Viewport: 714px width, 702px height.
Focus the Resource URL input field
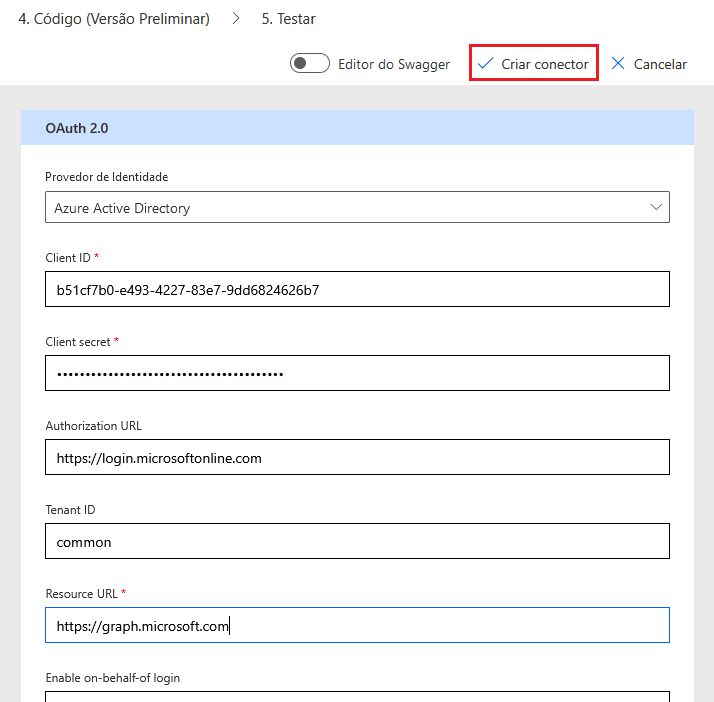[357, 626]
